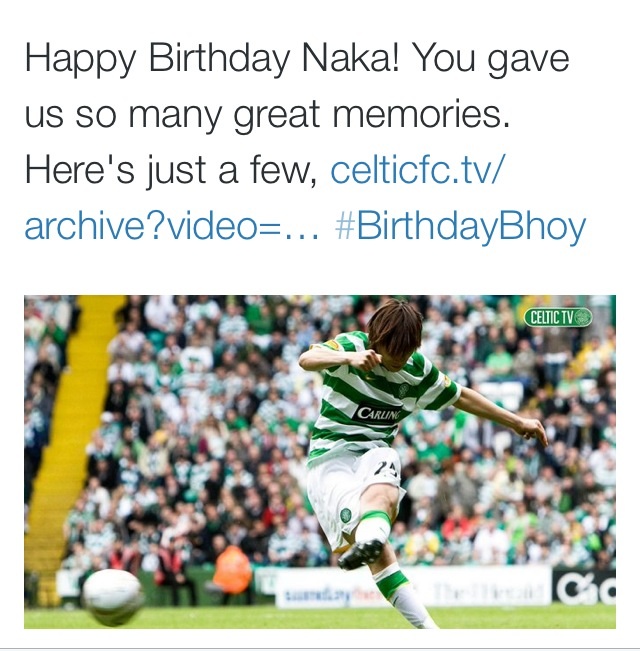Click the Celtic TV logo badge in the photo

558,318
